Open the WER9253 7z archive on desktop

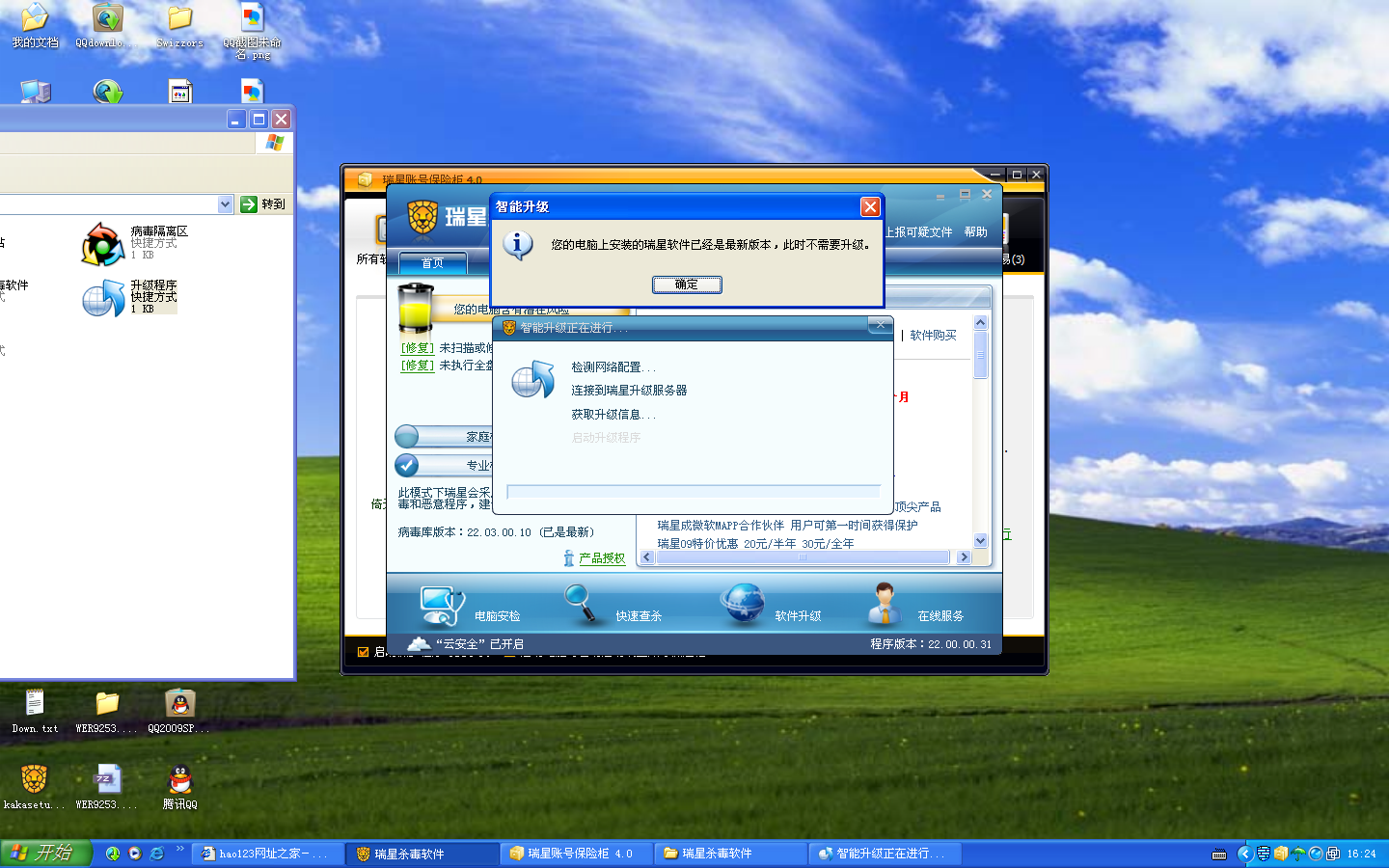click(107, 787)
